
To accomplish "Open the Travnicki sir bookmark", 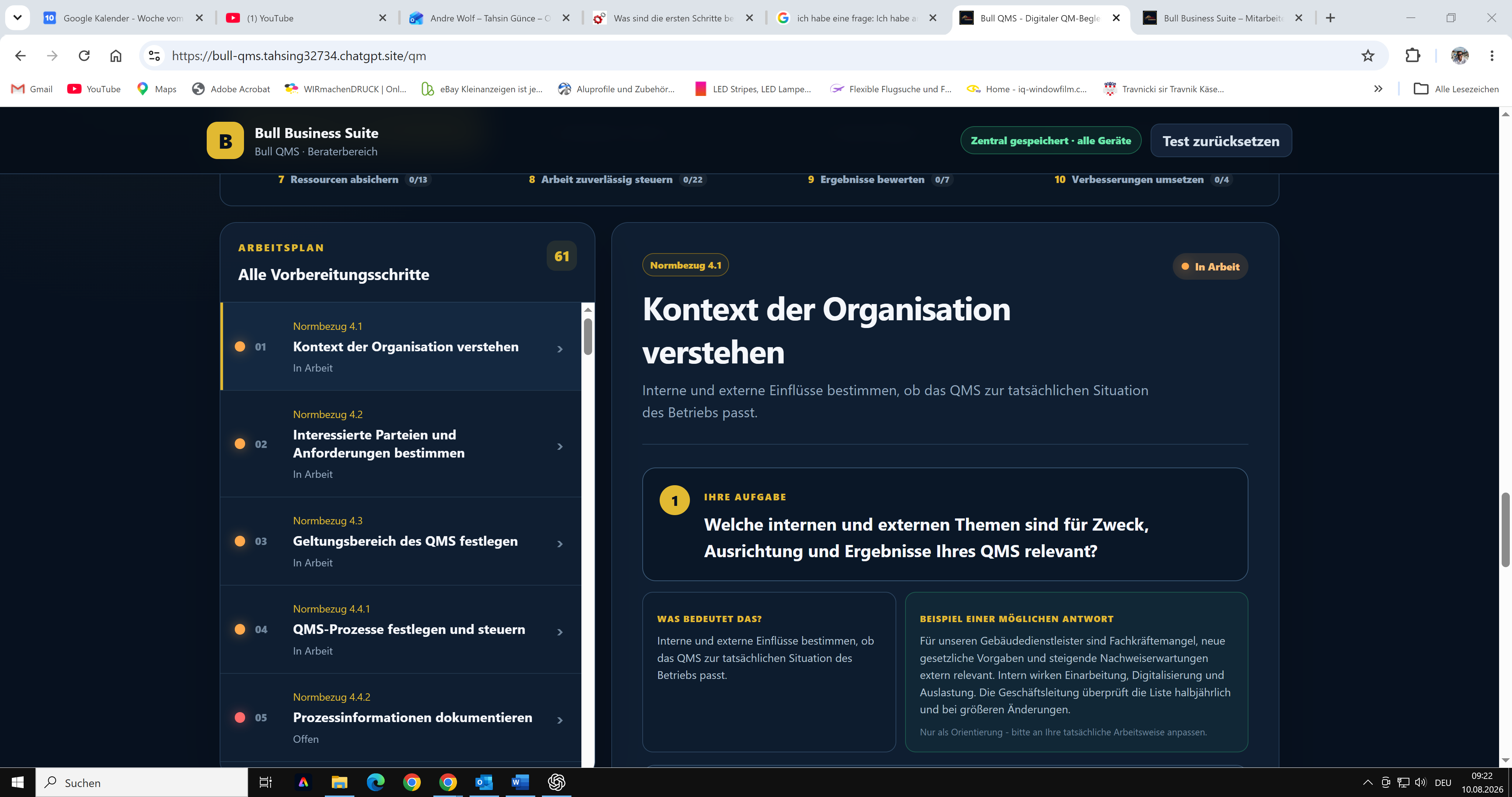I will (1164, 89).
